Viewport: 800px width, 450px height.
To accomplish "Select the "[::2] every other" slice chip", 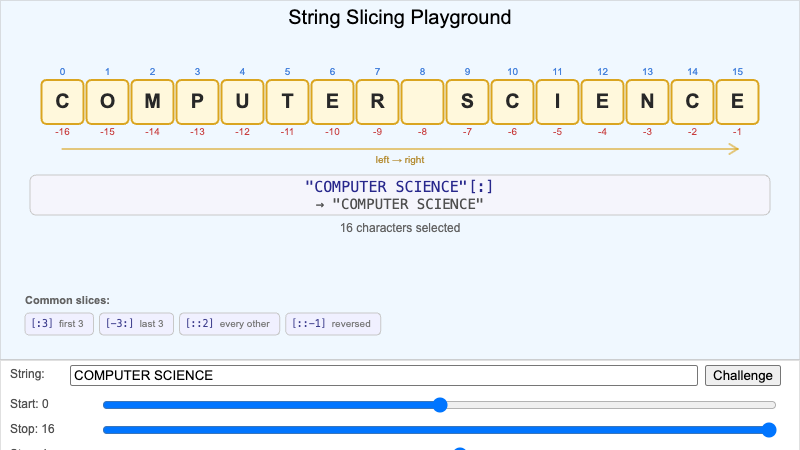I will point(230,324).
